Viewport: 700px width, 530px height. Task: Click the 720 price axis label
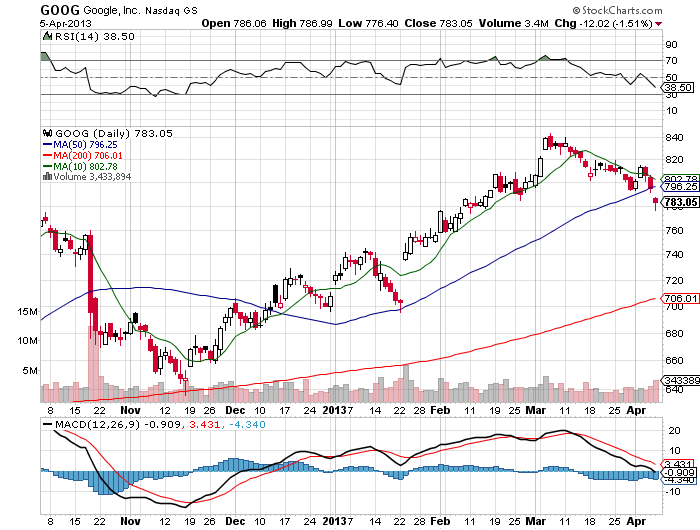click(x=674, y=280)
